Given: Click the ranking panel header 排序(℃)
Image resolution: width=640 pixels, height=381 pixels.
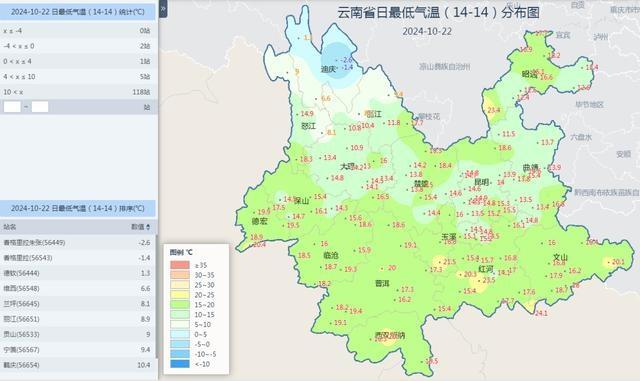Looking at the screenshot, I should click(x=78, y=208).
